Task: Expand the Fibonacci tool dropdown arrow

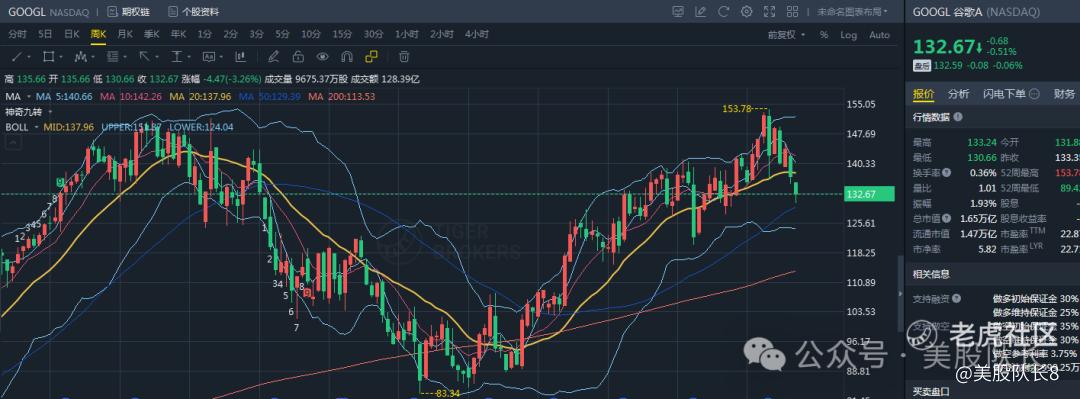Action: click(x=125, y=57)
